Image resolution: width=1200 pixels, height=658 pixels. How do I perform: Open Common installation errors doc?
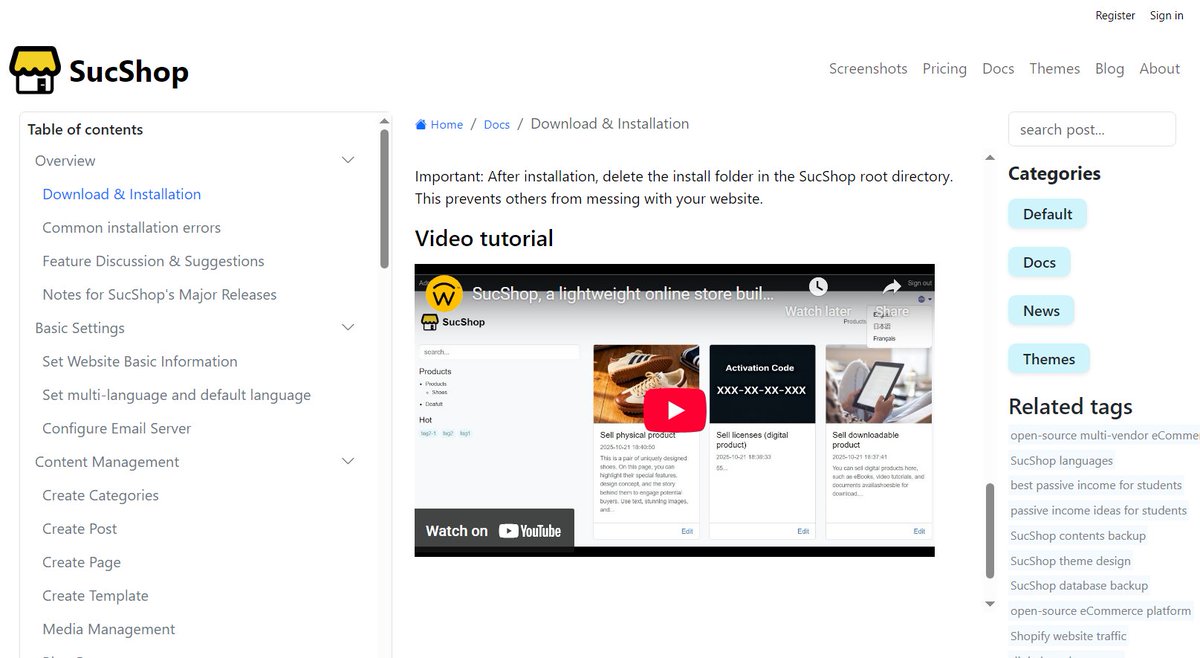tap(131, 228)
